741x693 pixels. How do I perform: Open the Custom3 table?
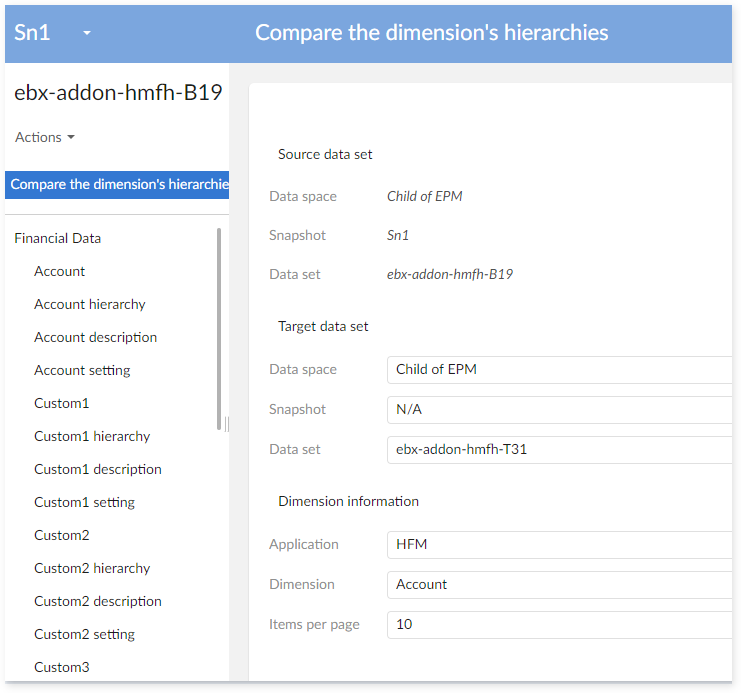click(61, 667)
